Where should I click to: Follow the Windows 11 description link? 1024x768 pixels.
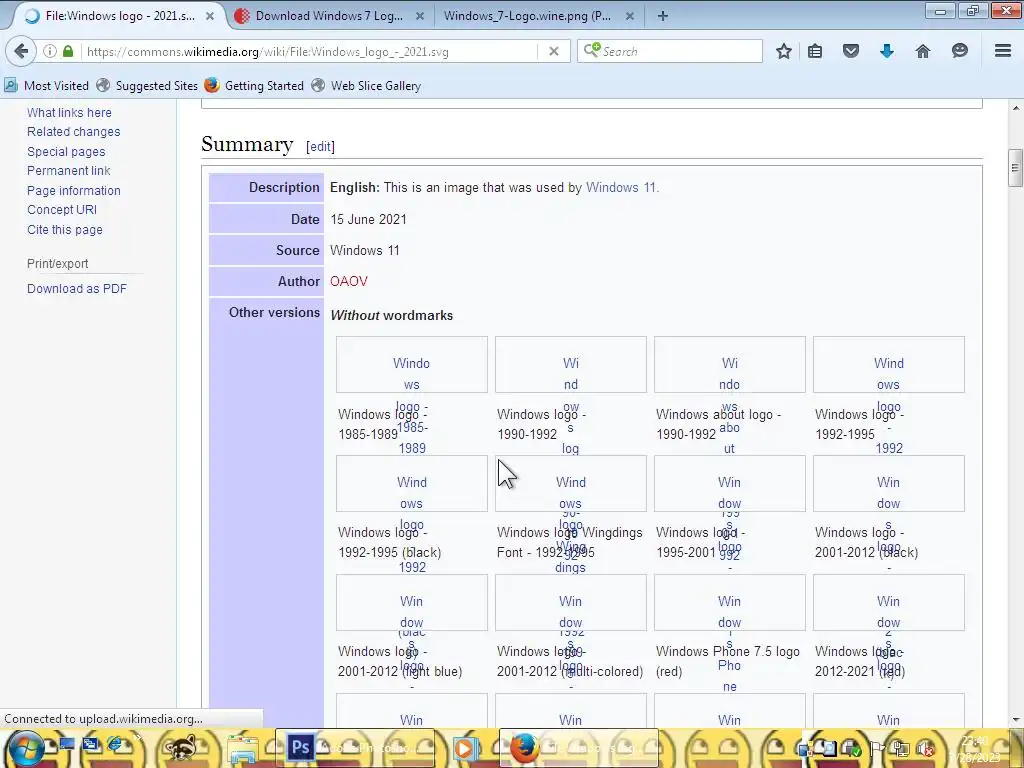point(622,187)
